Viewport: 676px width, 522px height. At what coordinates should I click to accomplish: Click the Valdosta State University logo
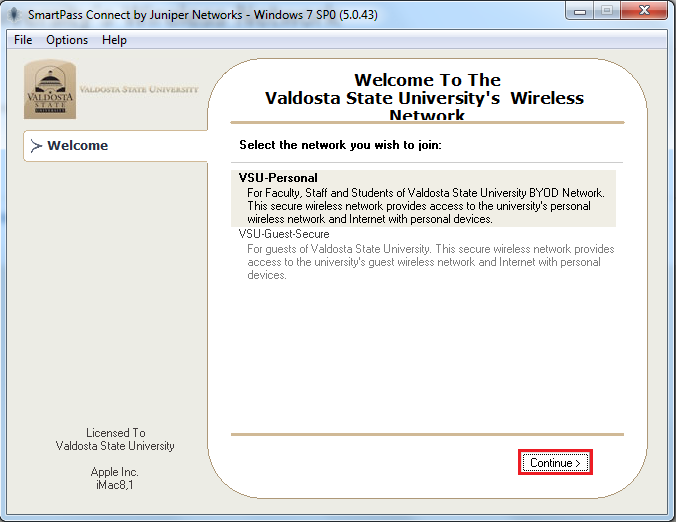(50, 89)
